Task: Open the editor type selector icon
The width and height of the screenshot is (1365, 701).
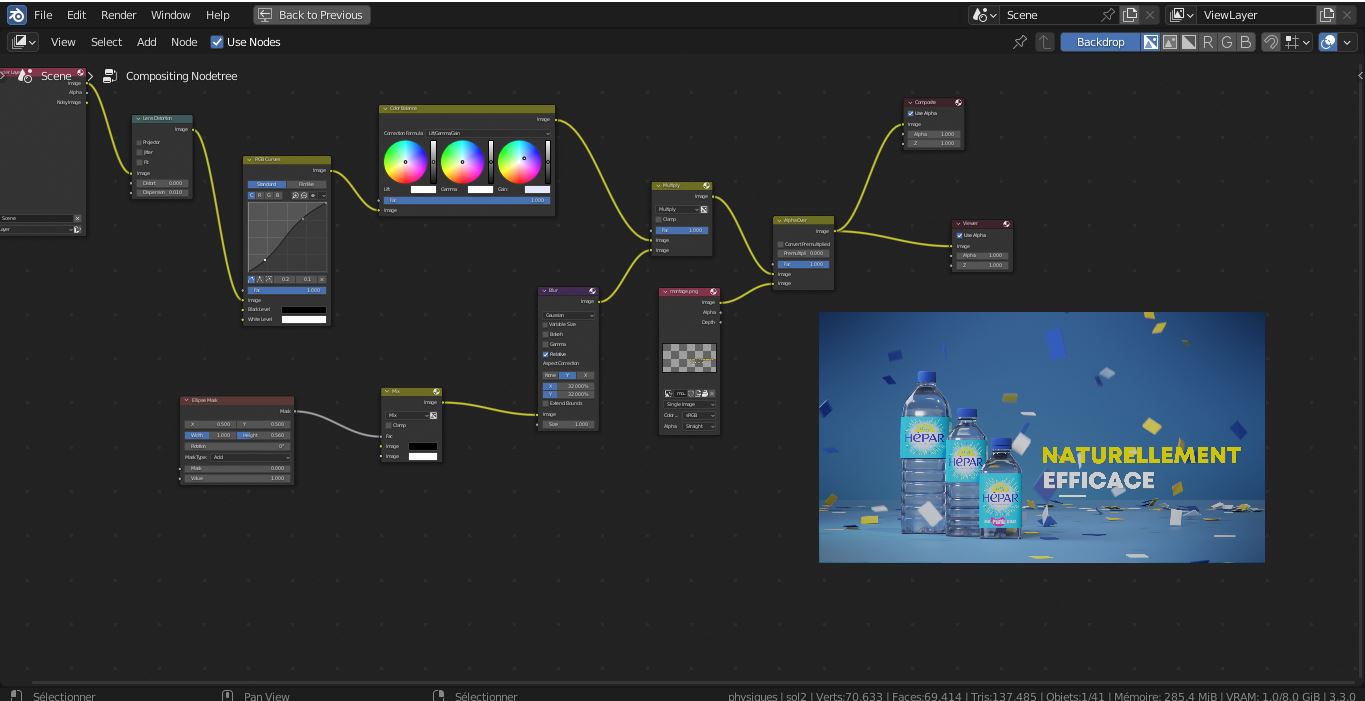Action: pos(23,42)
